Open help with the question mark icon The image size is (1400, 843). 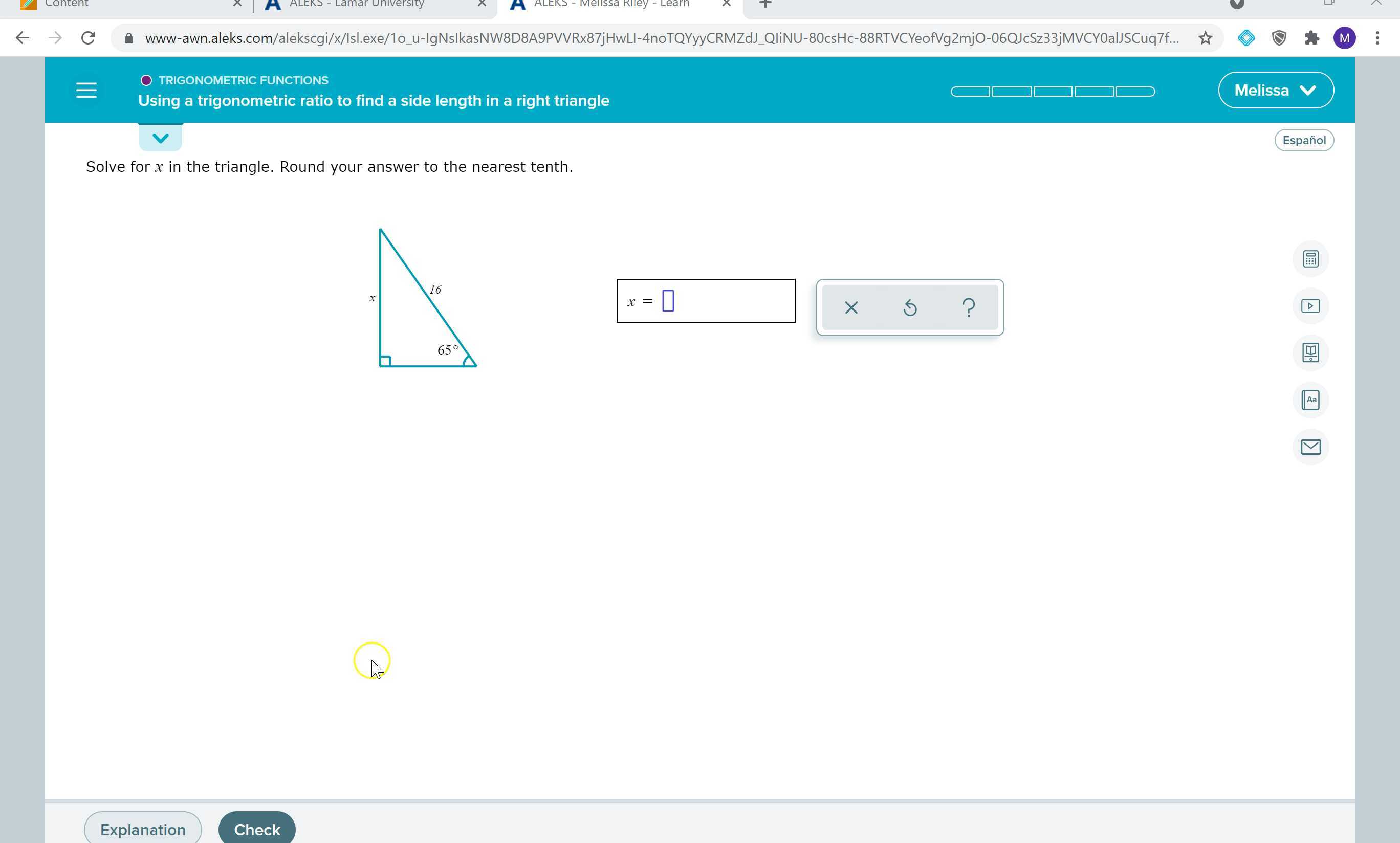pyautogui.click(x=968, y=307)
